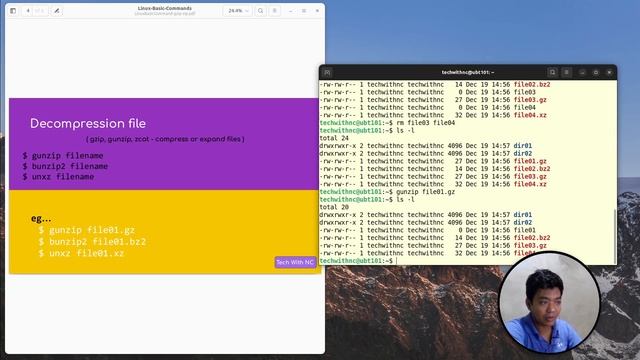Minimize the terminal window

tap(582, 73)
